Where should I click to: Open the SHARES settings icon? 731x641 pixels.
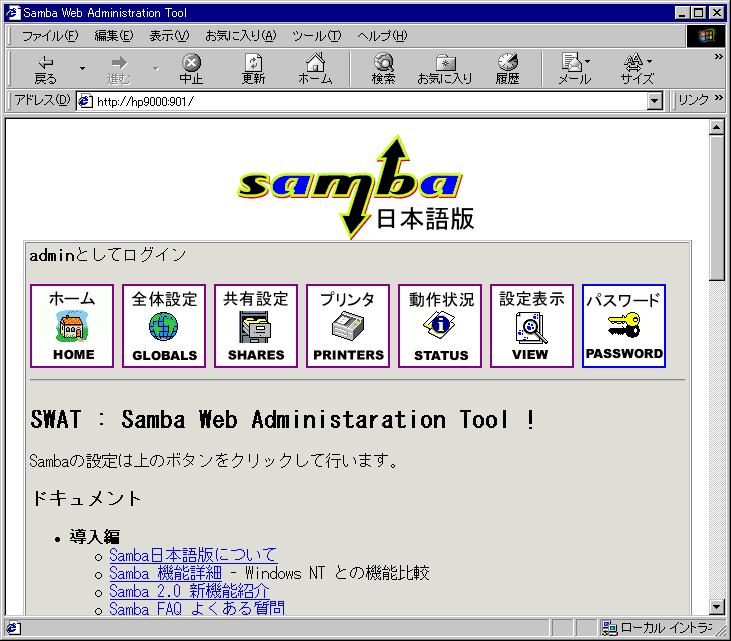point(255,326)
